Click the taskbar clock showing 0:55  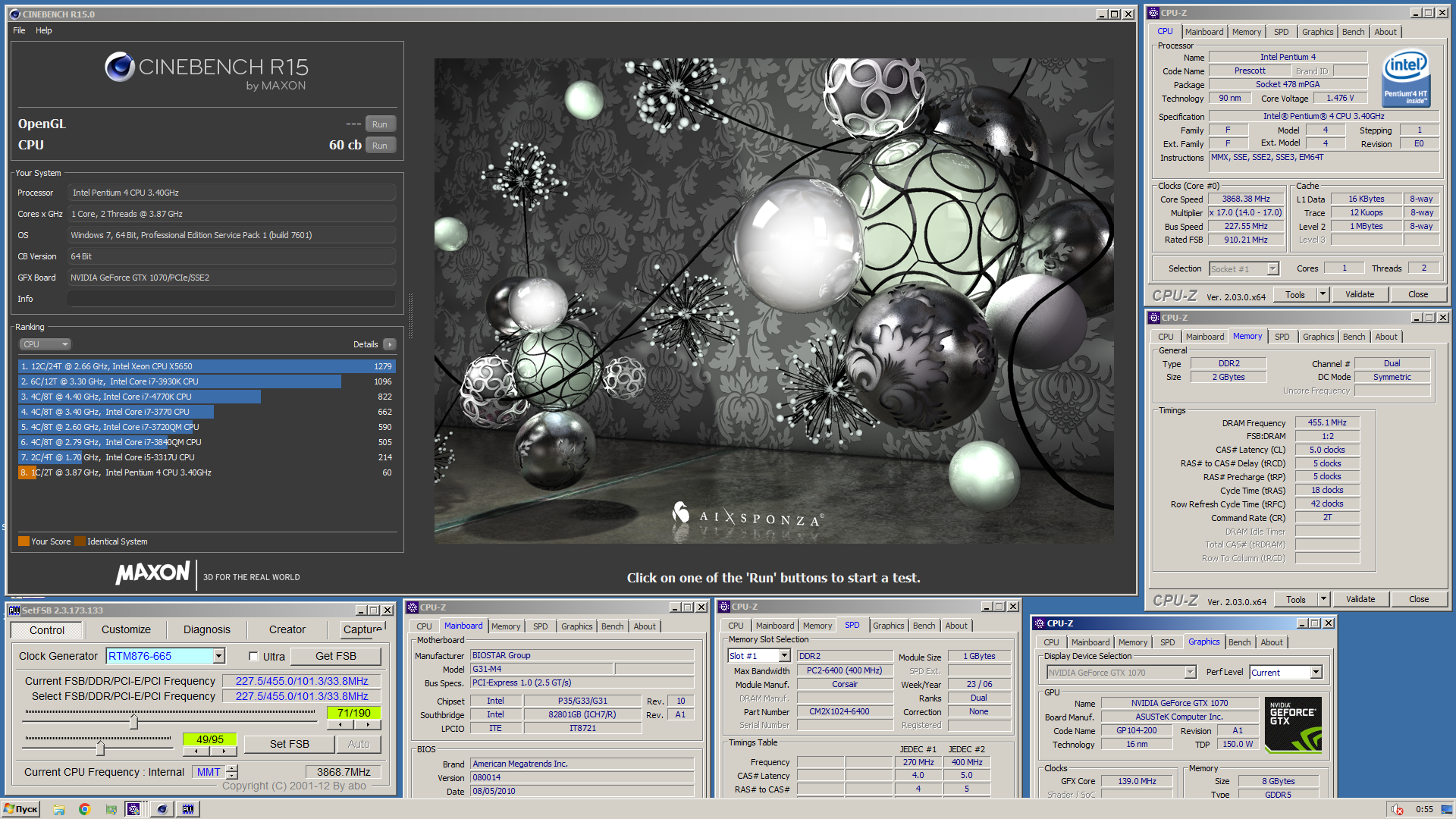click(1424, 809)
